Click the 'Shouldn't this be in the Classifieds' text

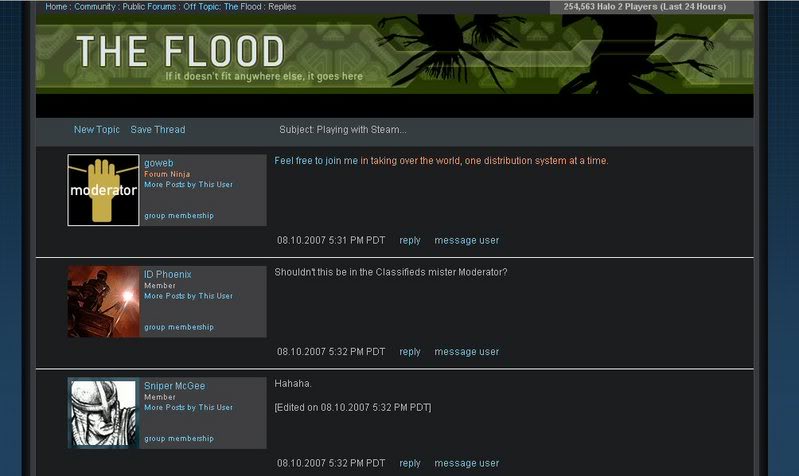tap(391, 272)
